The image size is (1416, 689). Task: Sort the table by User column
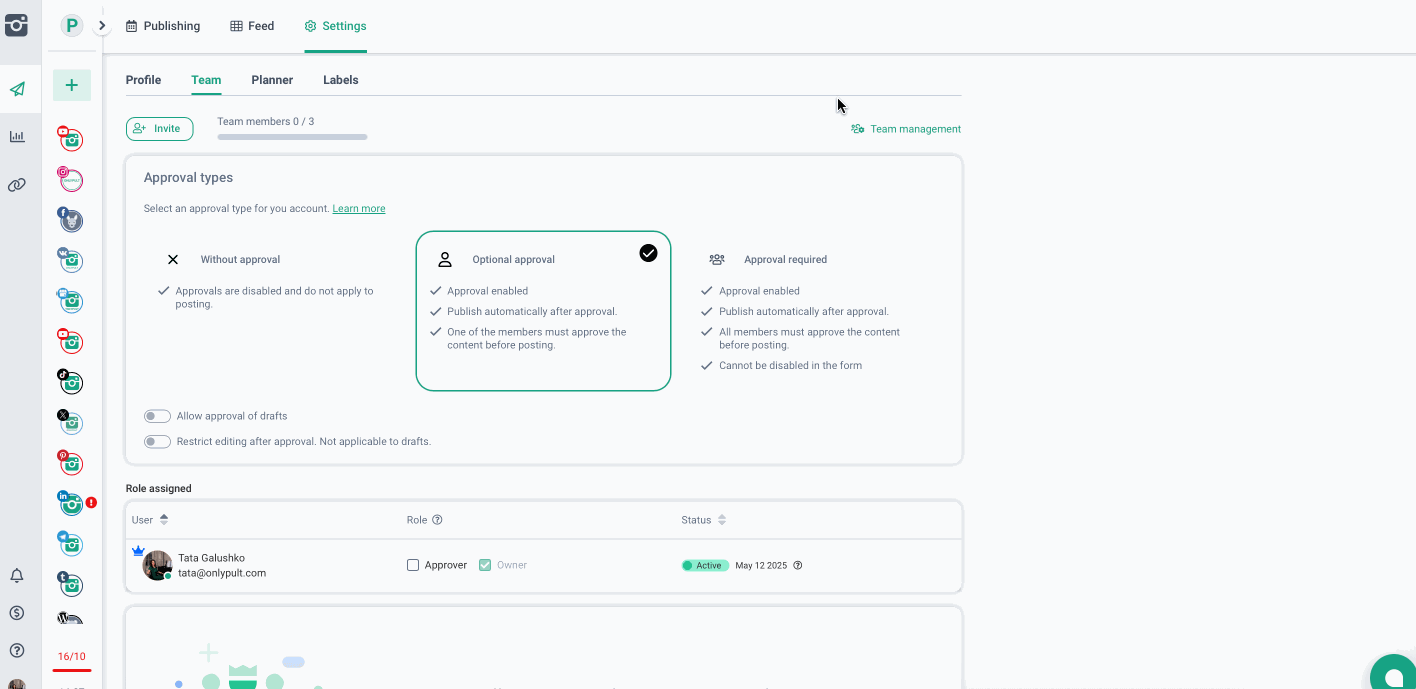[x=164, y=520]
